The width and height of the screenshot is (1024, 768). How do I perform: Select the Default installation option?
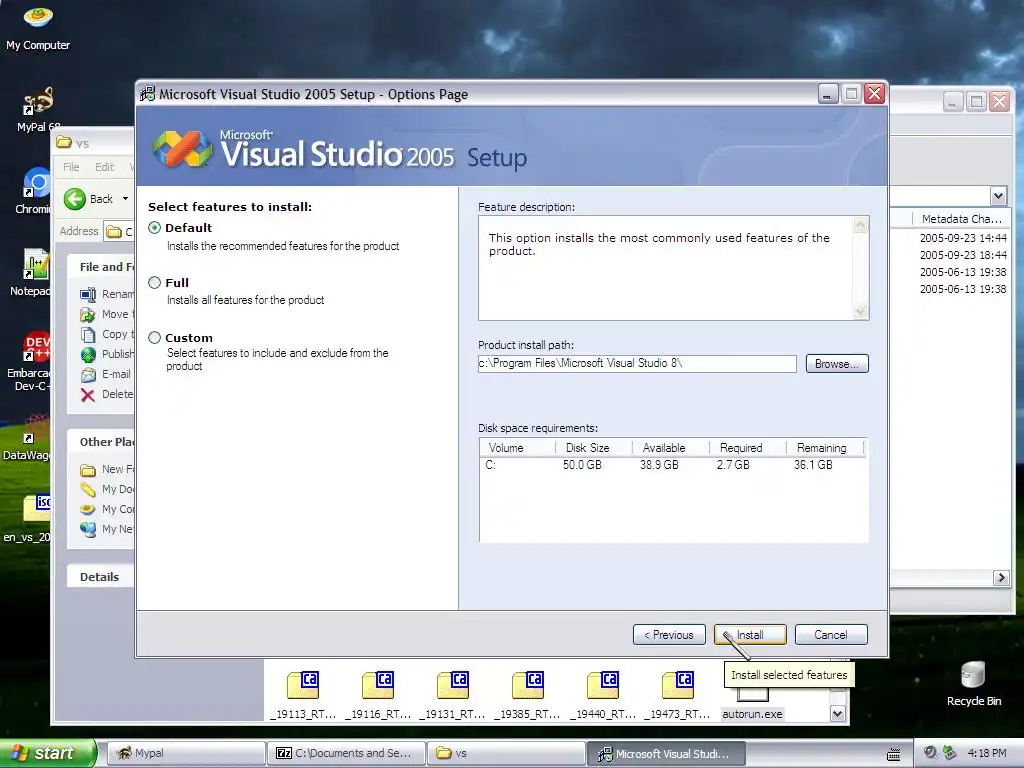point(155,228)
